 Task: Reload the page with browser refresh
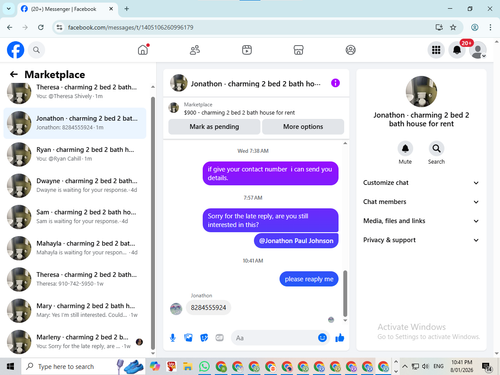coord(41,27)
